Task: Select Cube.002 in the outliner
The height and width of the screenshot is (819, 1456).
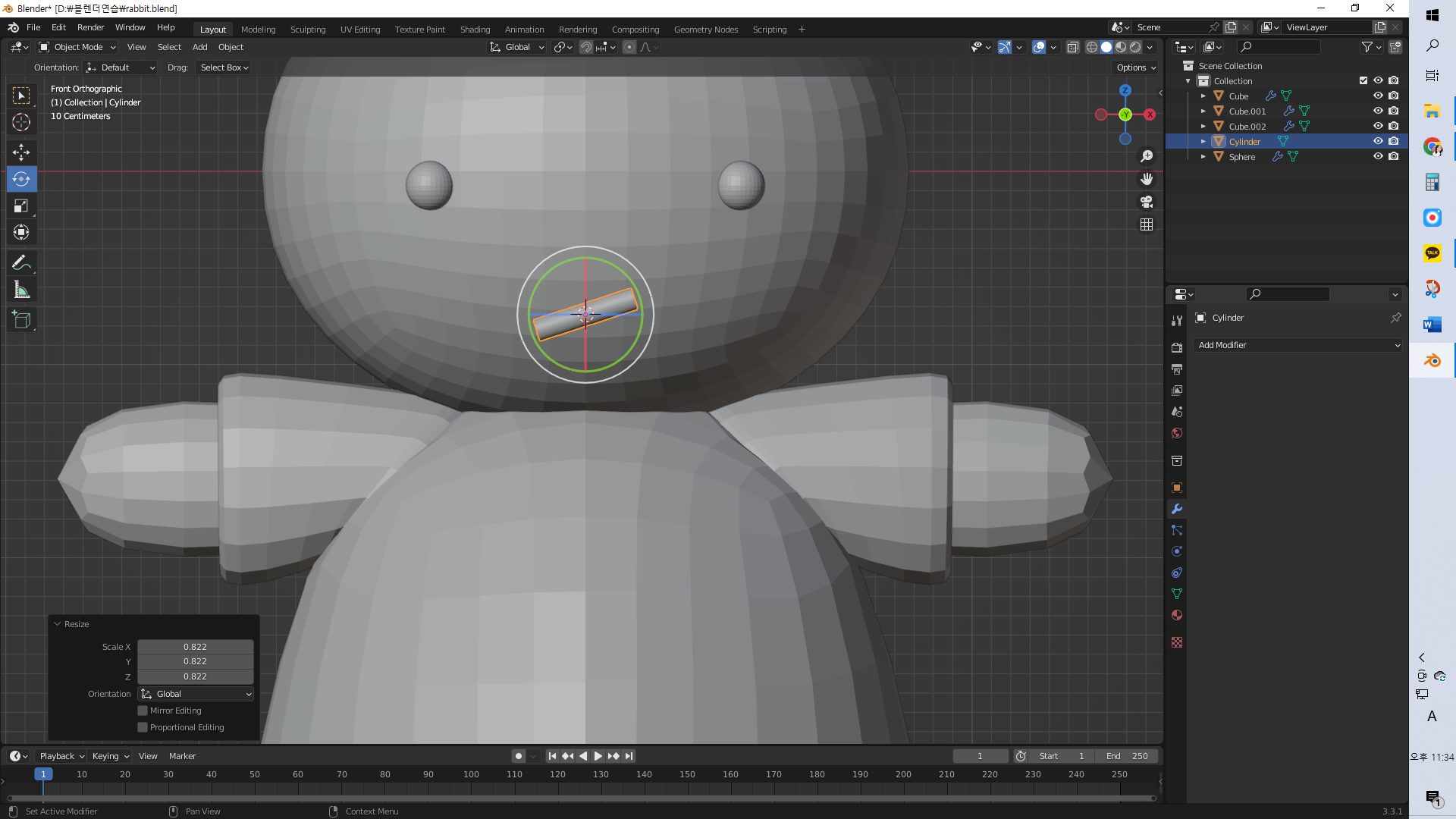Action: click(1247, 127)
